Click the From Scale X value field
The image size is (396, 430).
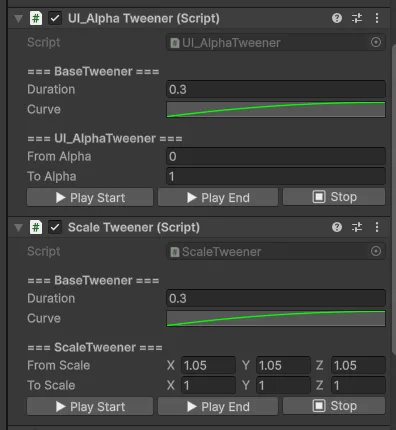(208, 365)
